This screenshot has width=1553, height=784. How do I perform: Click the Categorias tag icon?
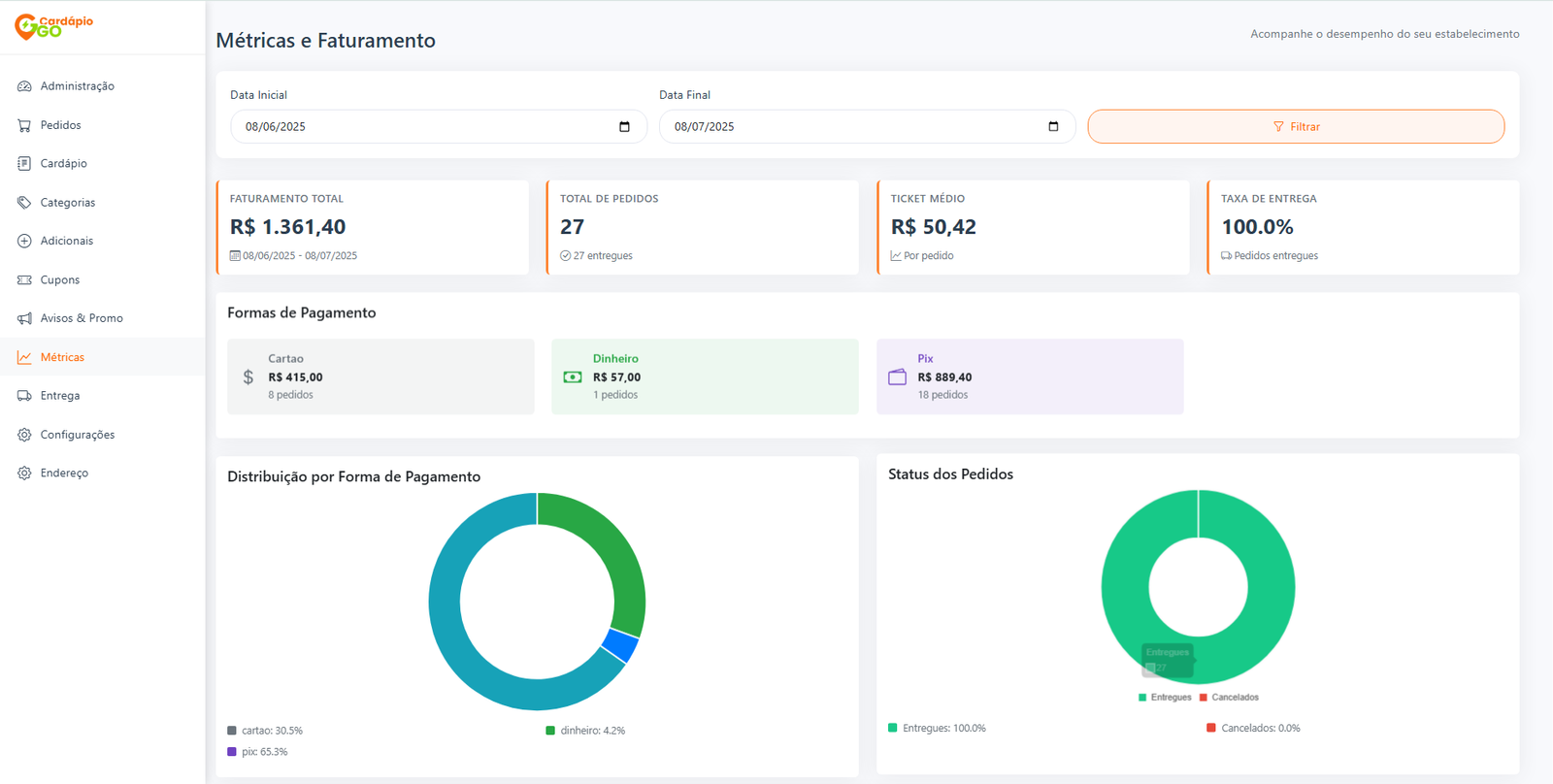(x=24, y=203)
